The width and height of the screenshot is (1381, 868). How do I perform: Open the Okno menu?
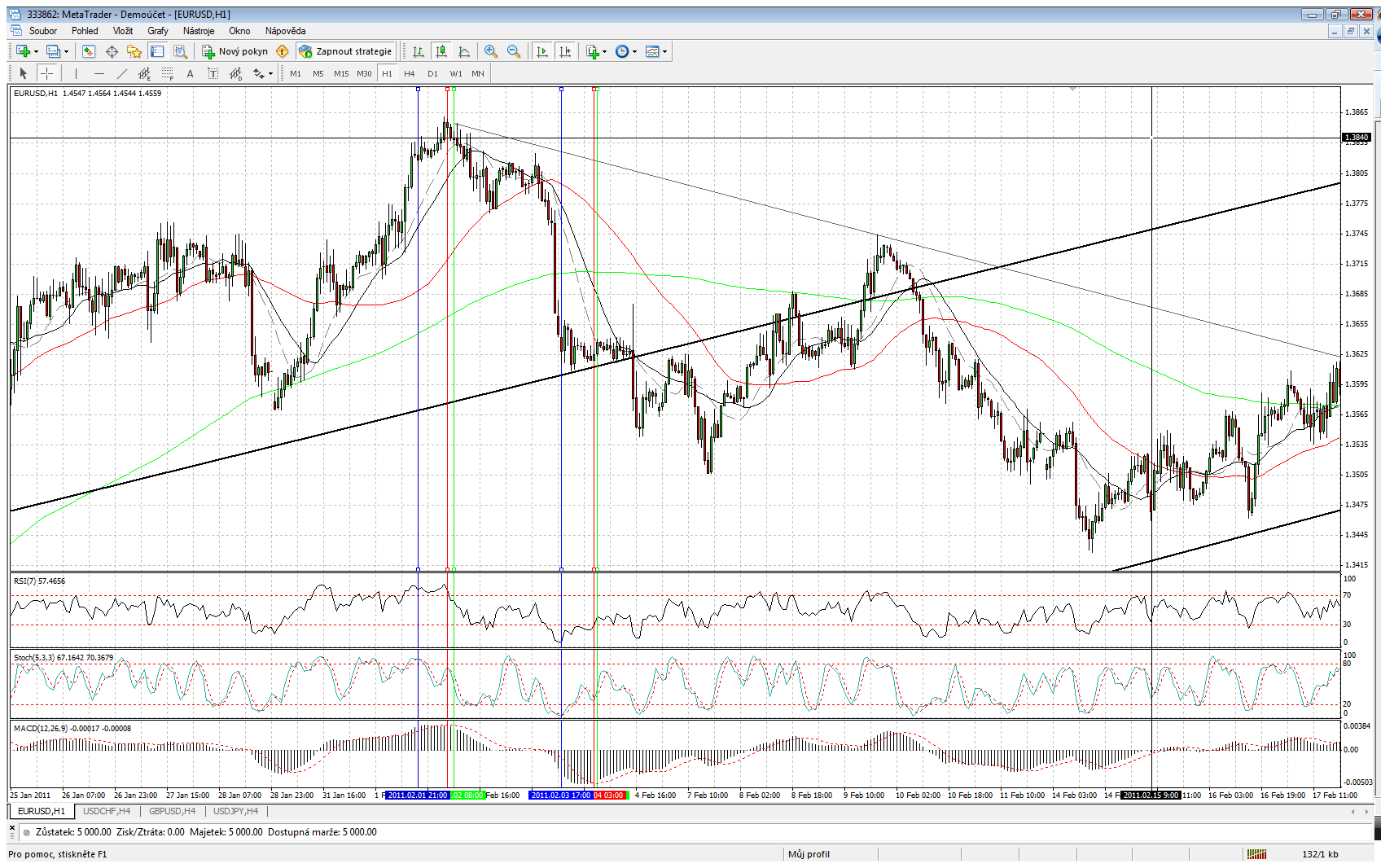(x=239, y=31)
